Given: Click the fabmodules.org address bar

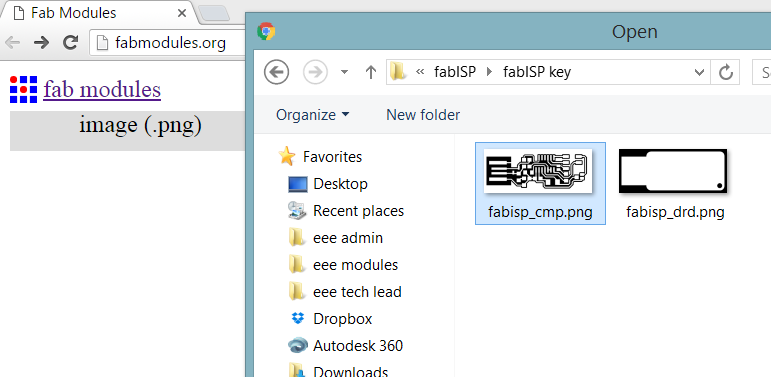Looking at the screenshot, I should 167,43.
